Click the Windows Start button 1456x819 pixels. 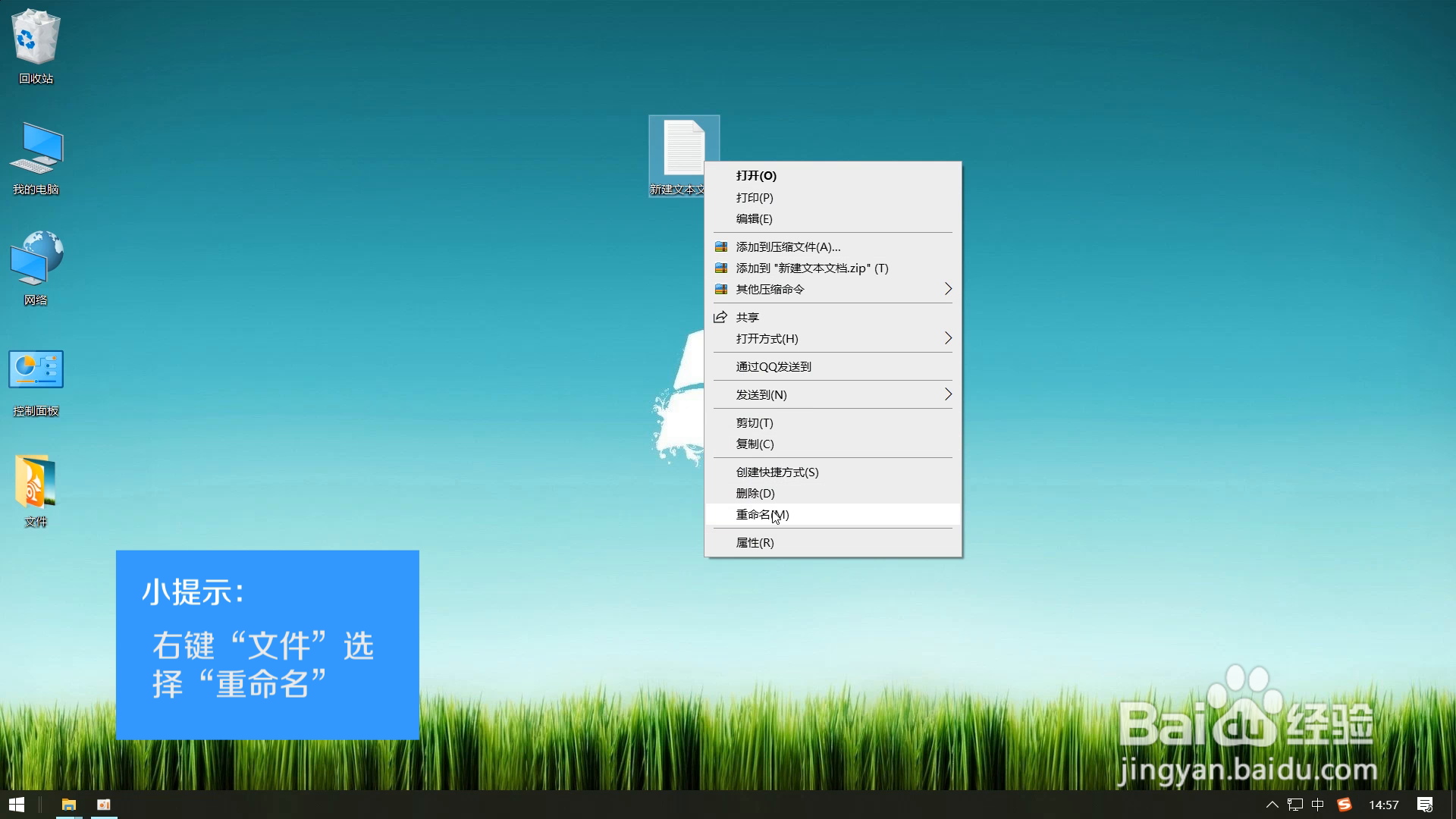pyautogui.click(x=17, y=805)
